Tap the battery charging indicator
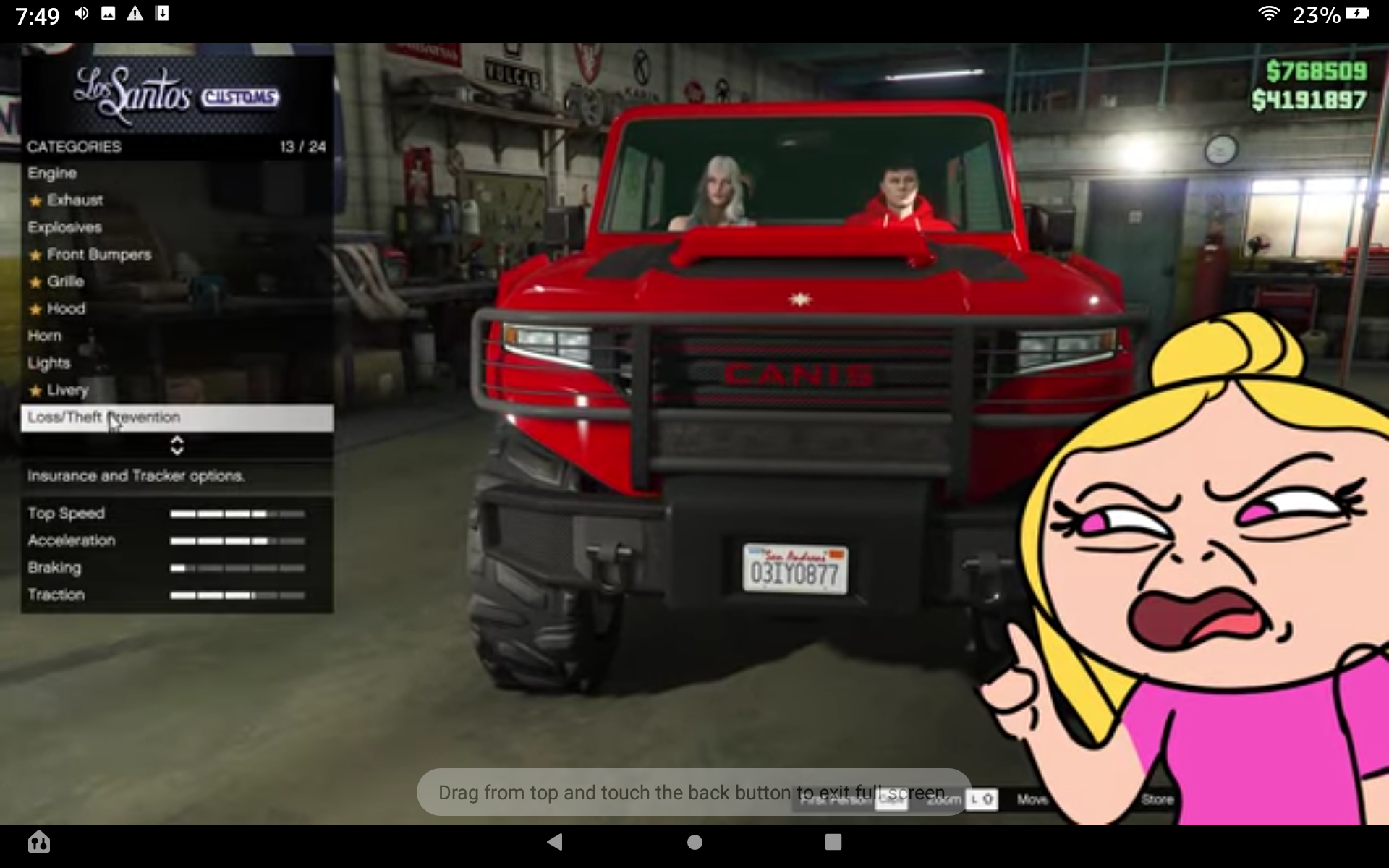The width and height of the screenshot is (1389, 868). pyautogui.click(x=1356, y=14)
